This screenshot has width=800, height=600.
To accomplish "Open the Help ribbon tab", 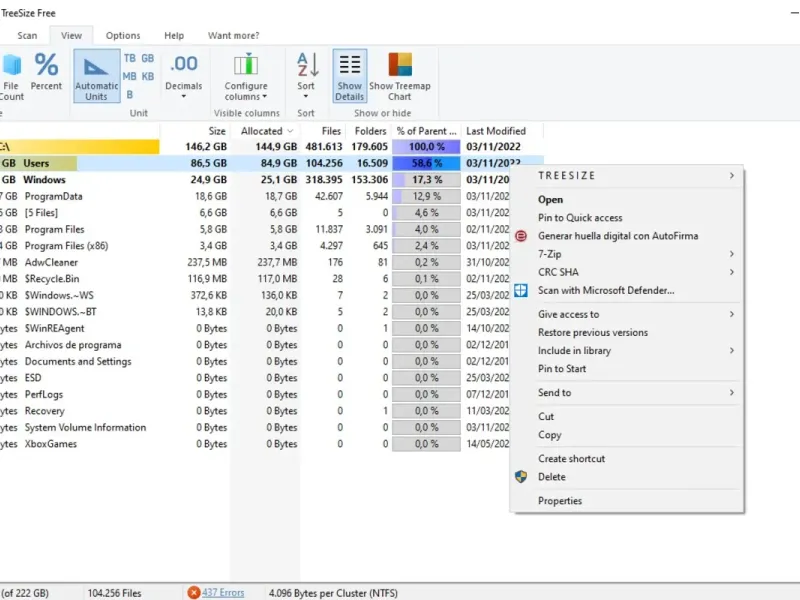I will (x=174, y=35).
